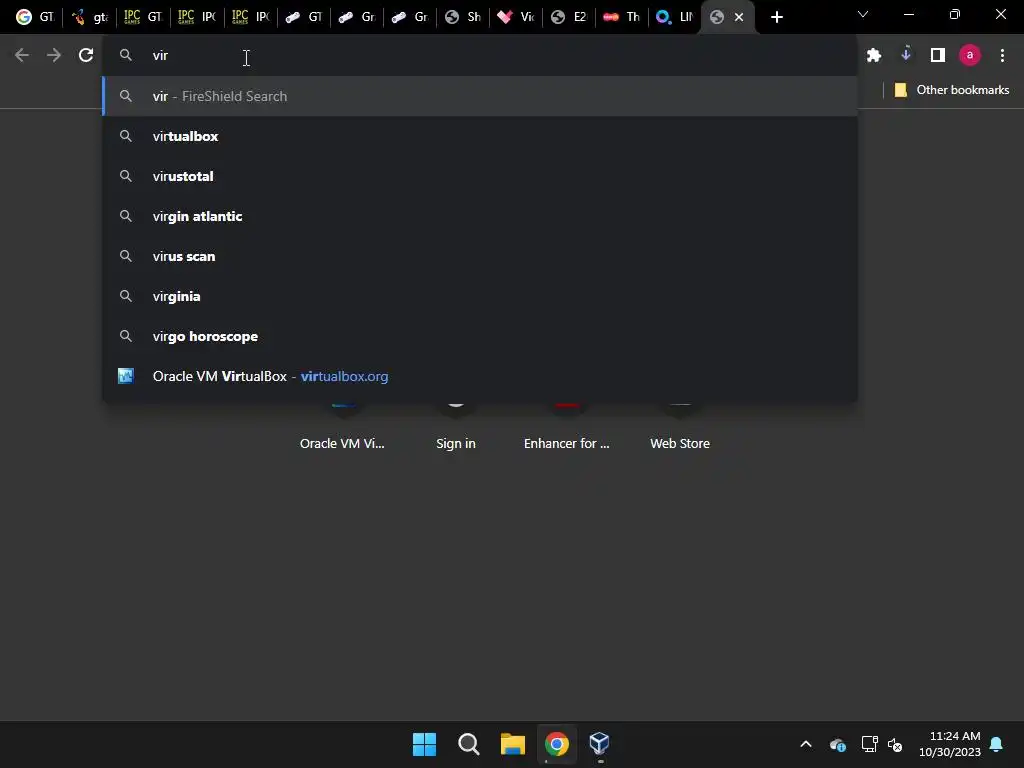
Task: Choose the 'virgo horoscope' suggestion
Action: (480, 336)
